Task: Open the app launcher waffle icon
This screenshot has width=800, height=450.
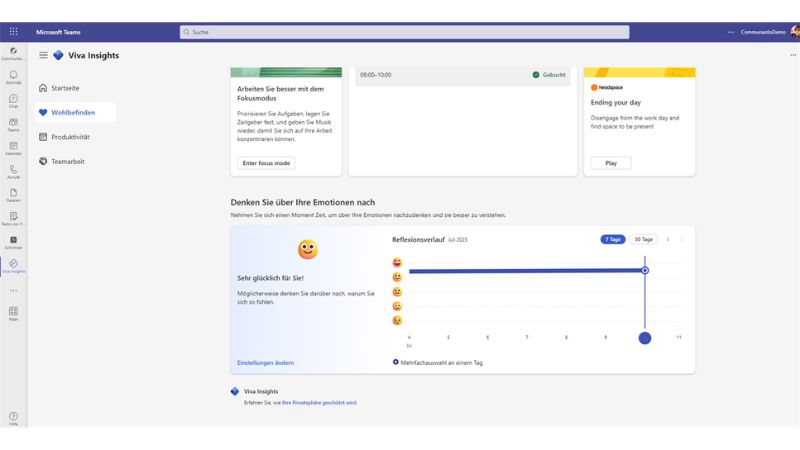Action: click(13, 32)
